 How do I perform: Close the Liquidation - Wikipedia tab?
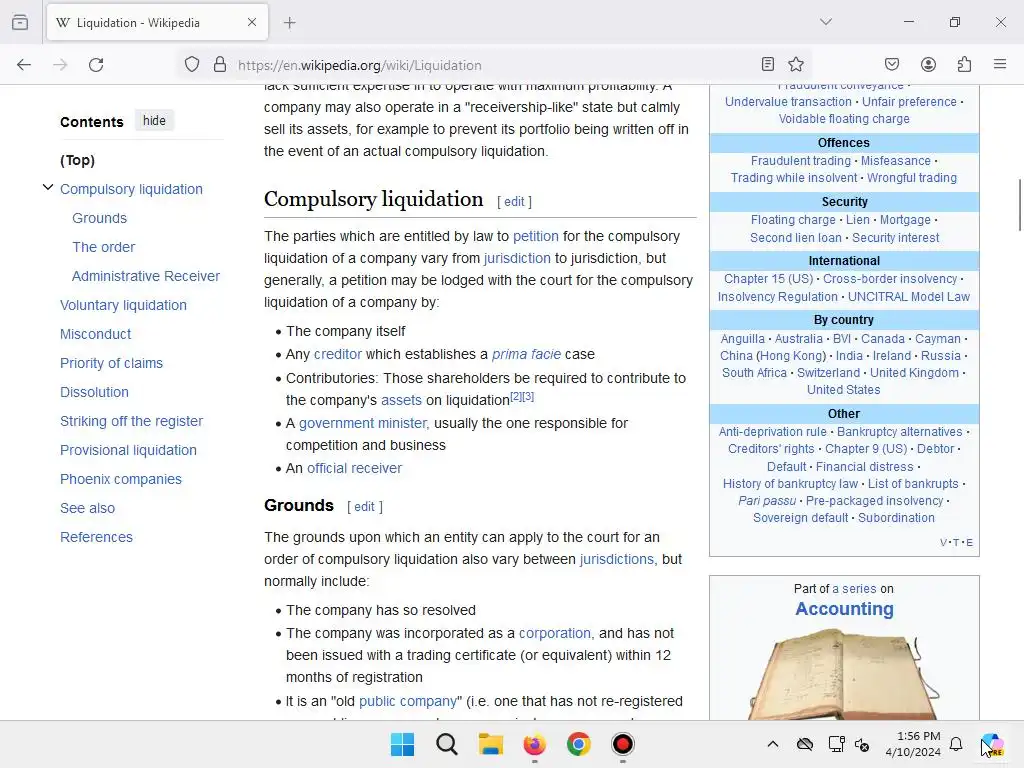pyautogui.click(x=252, y=22)
